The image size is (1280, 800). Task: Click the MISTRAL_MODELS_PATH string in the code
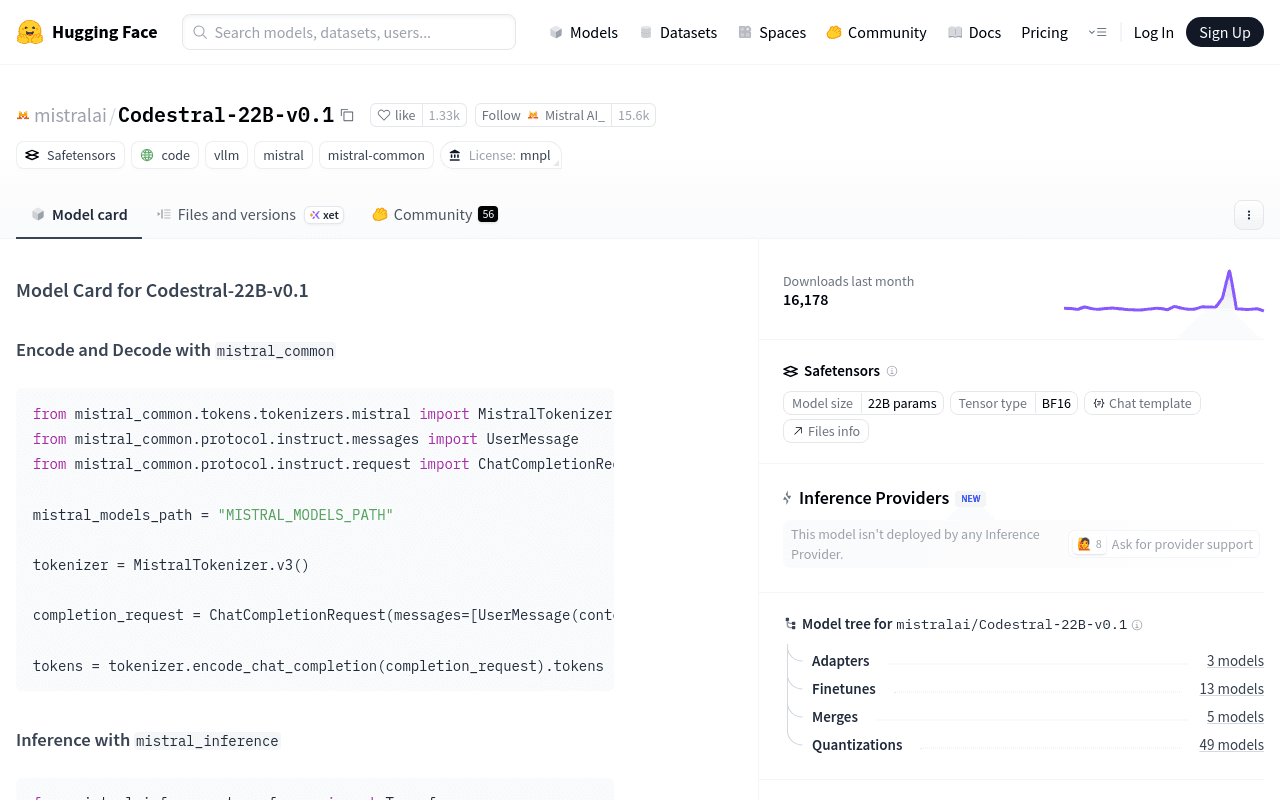306,515
